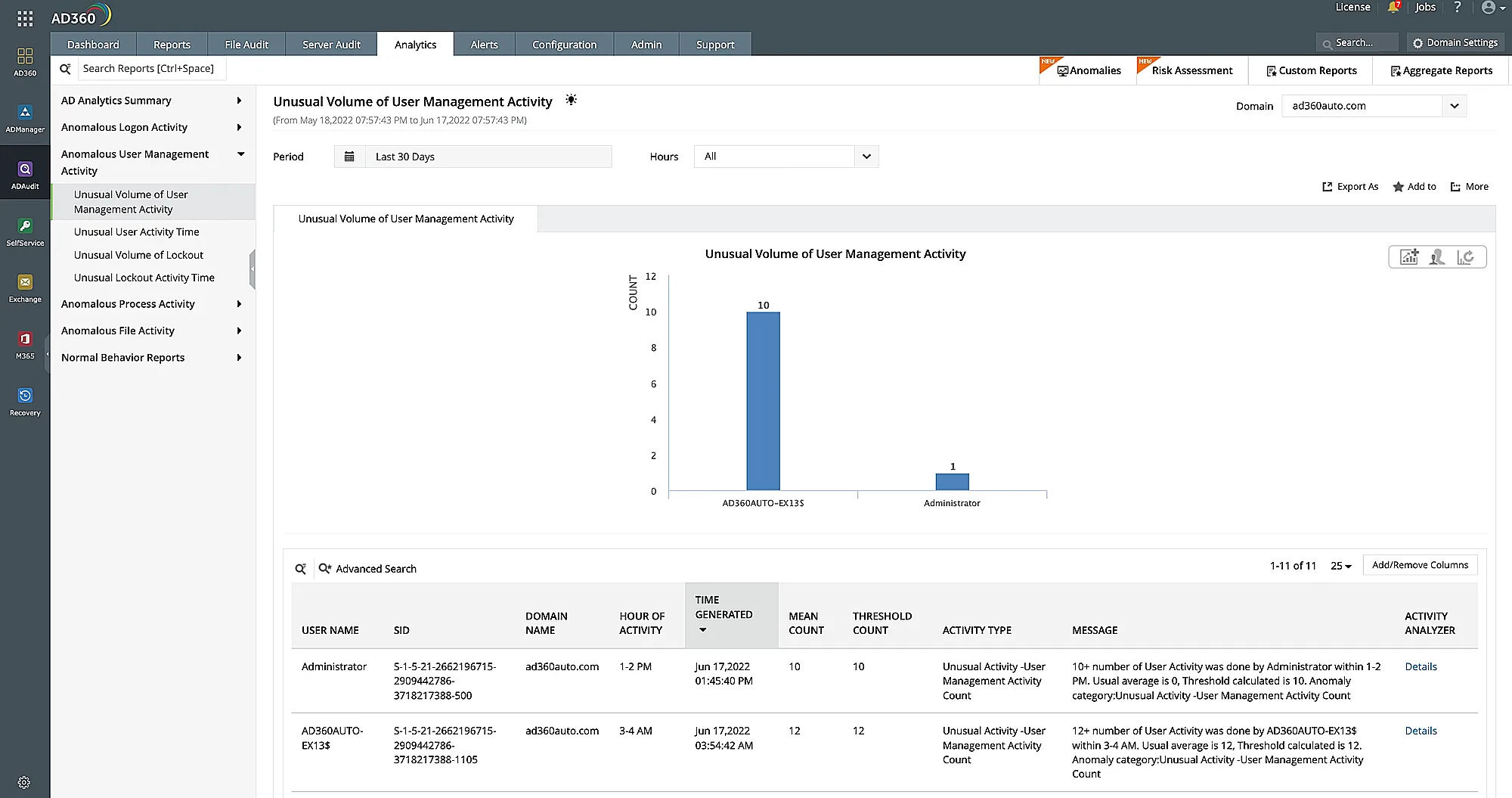Open the More options menu
1512x798 pixels.
point(1470,187)
